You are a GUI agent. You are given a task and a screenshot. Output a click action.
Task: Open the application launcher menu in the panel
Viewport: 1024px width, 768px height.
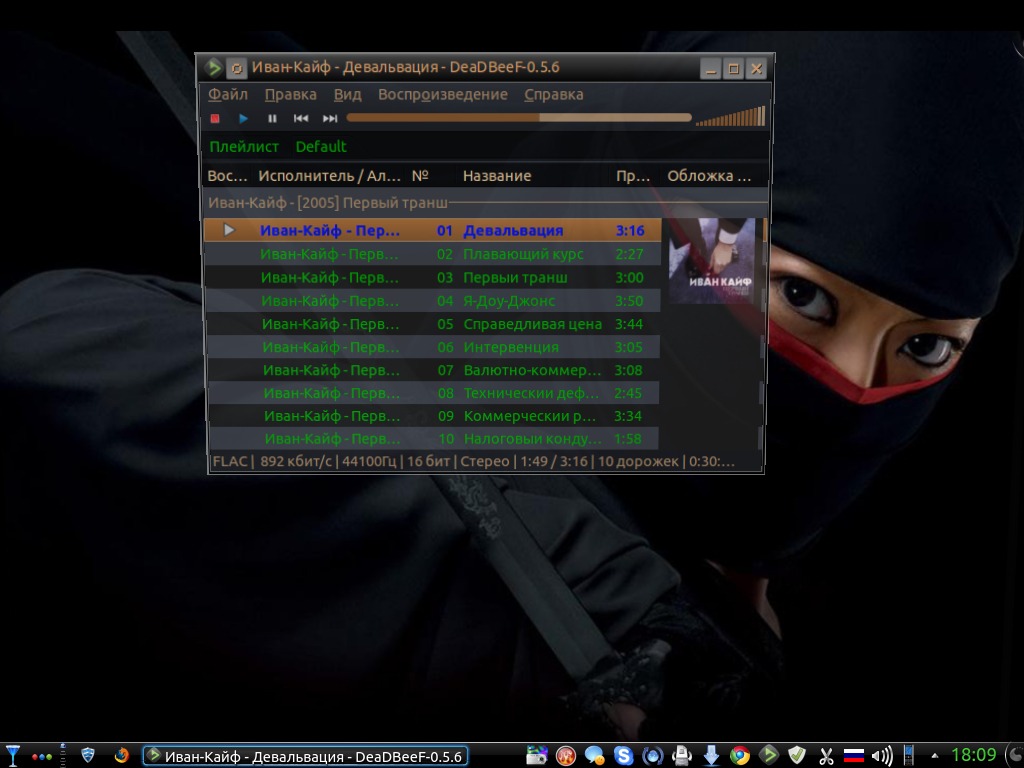pyautogui.click(x=12, y=756)
